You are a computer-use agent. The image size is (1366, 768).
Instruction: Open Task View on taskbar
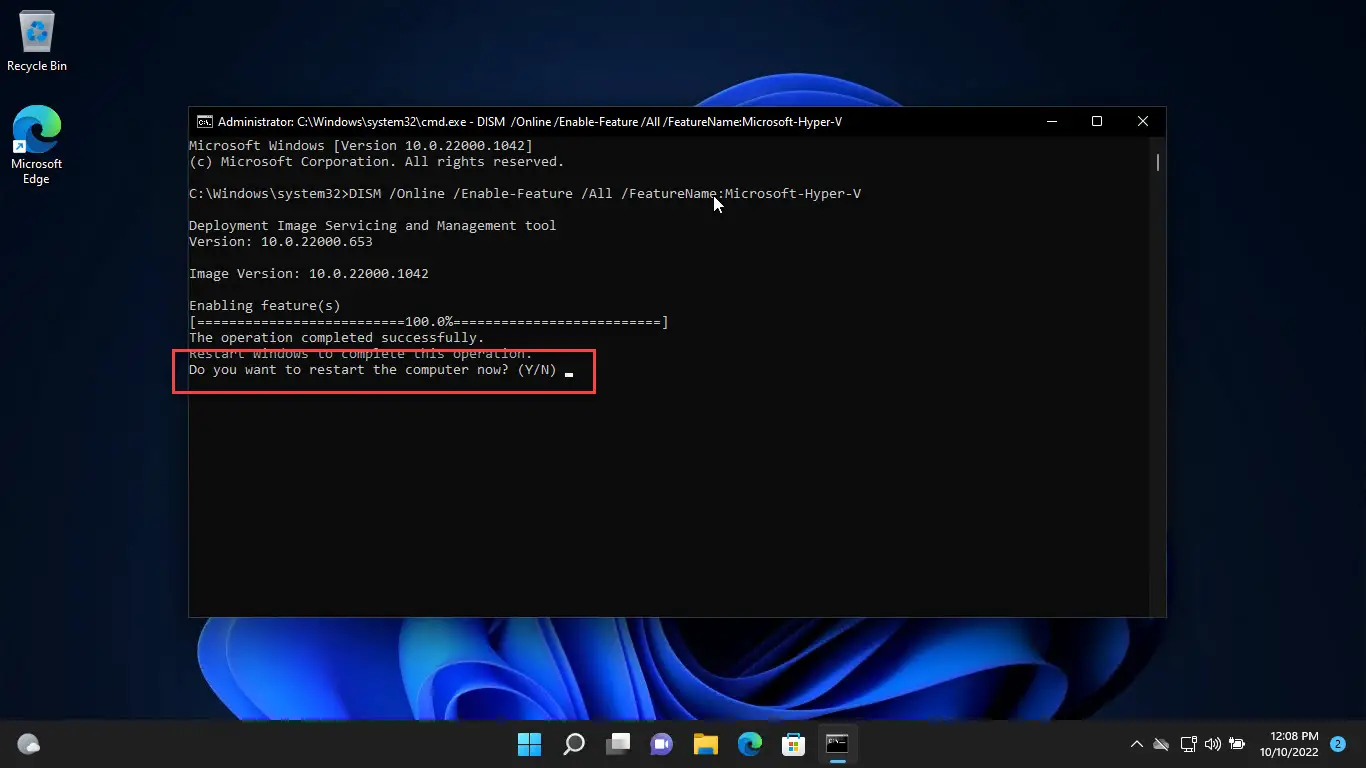[618, 744]
